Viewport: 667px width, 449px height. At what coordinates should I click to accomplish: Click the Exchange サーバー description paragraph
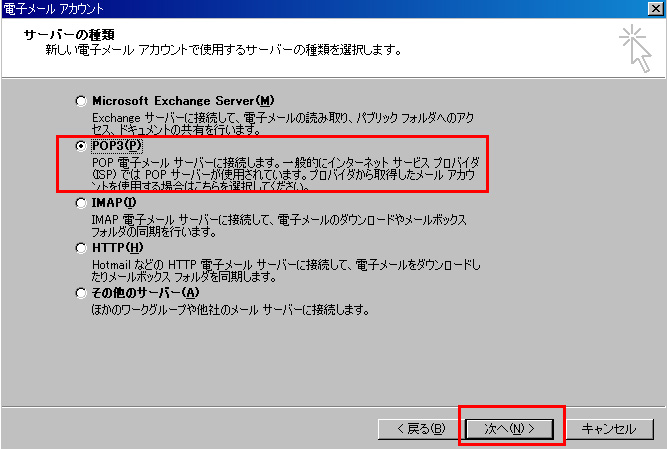(283, 124)
